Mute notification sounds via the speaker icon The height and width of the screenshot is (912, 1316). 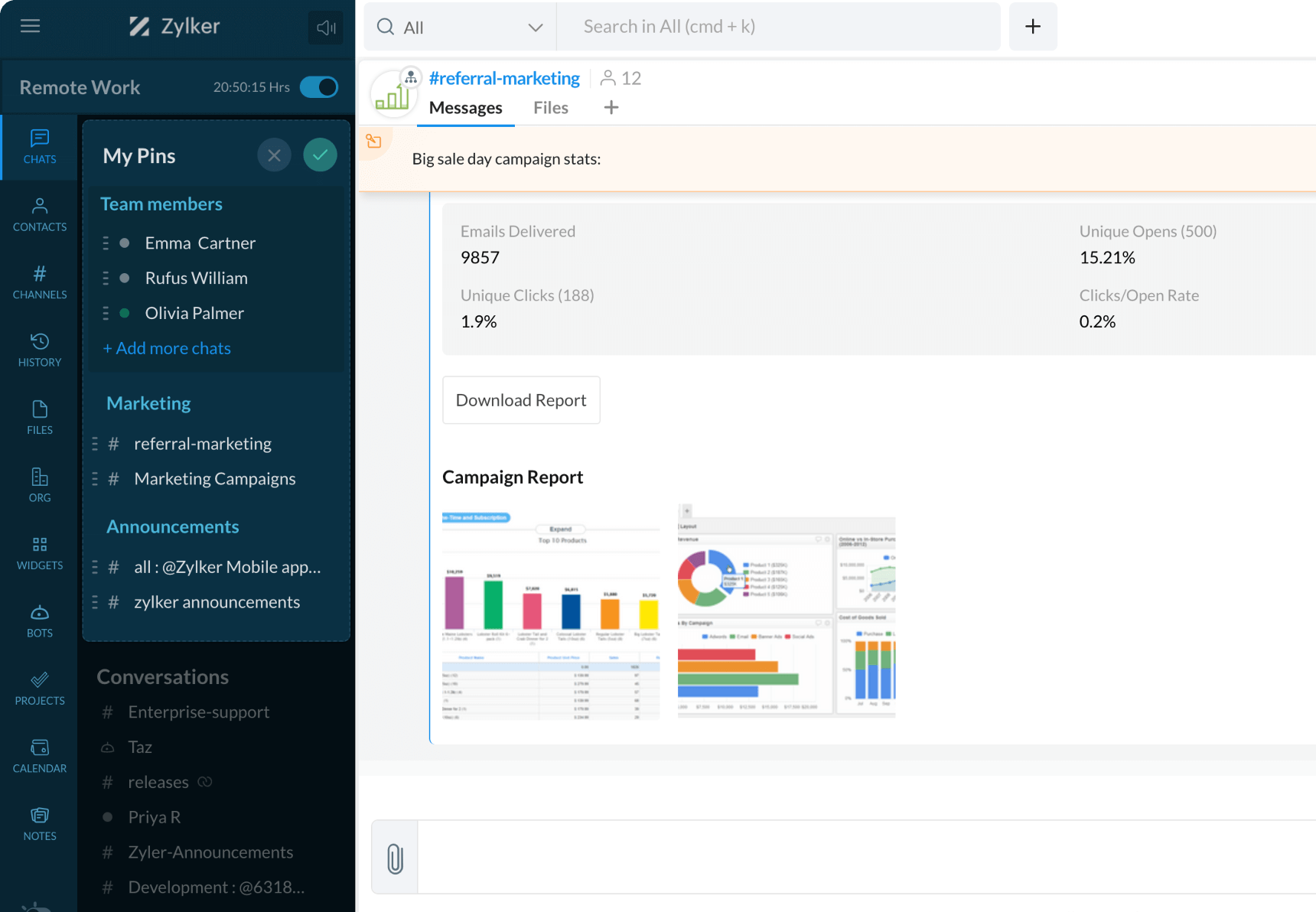(325, 27)
